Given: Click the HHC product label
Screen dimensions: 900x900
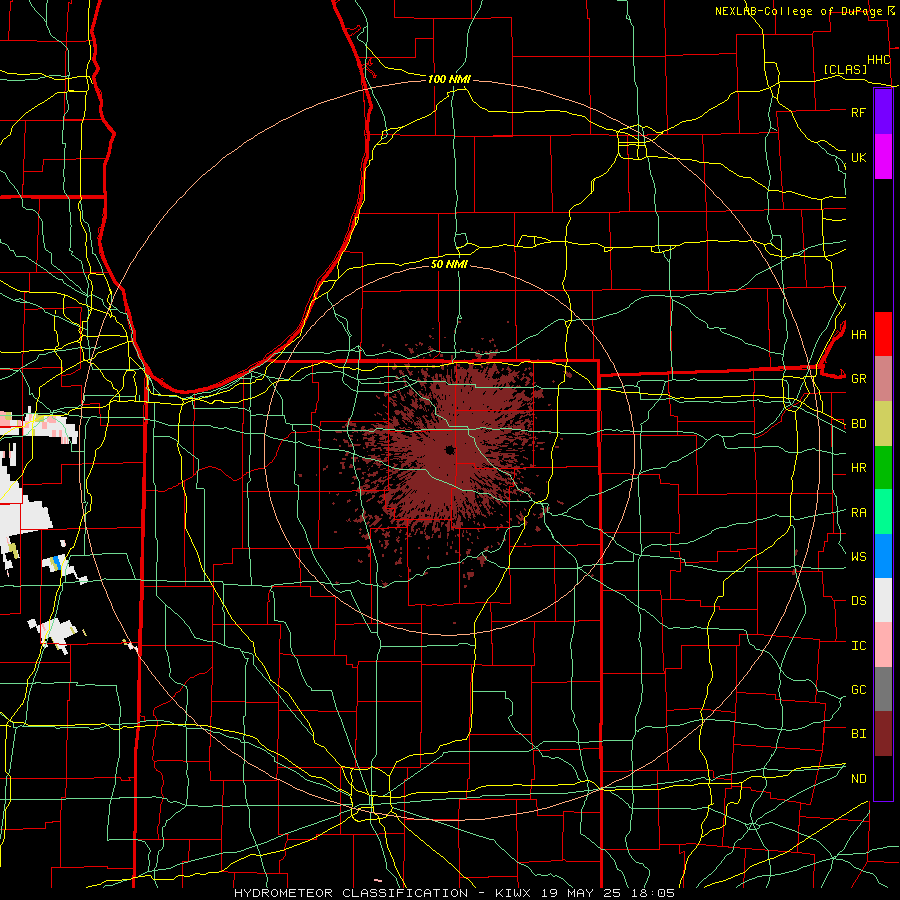Looking at the screenshot, I should 878,60.
